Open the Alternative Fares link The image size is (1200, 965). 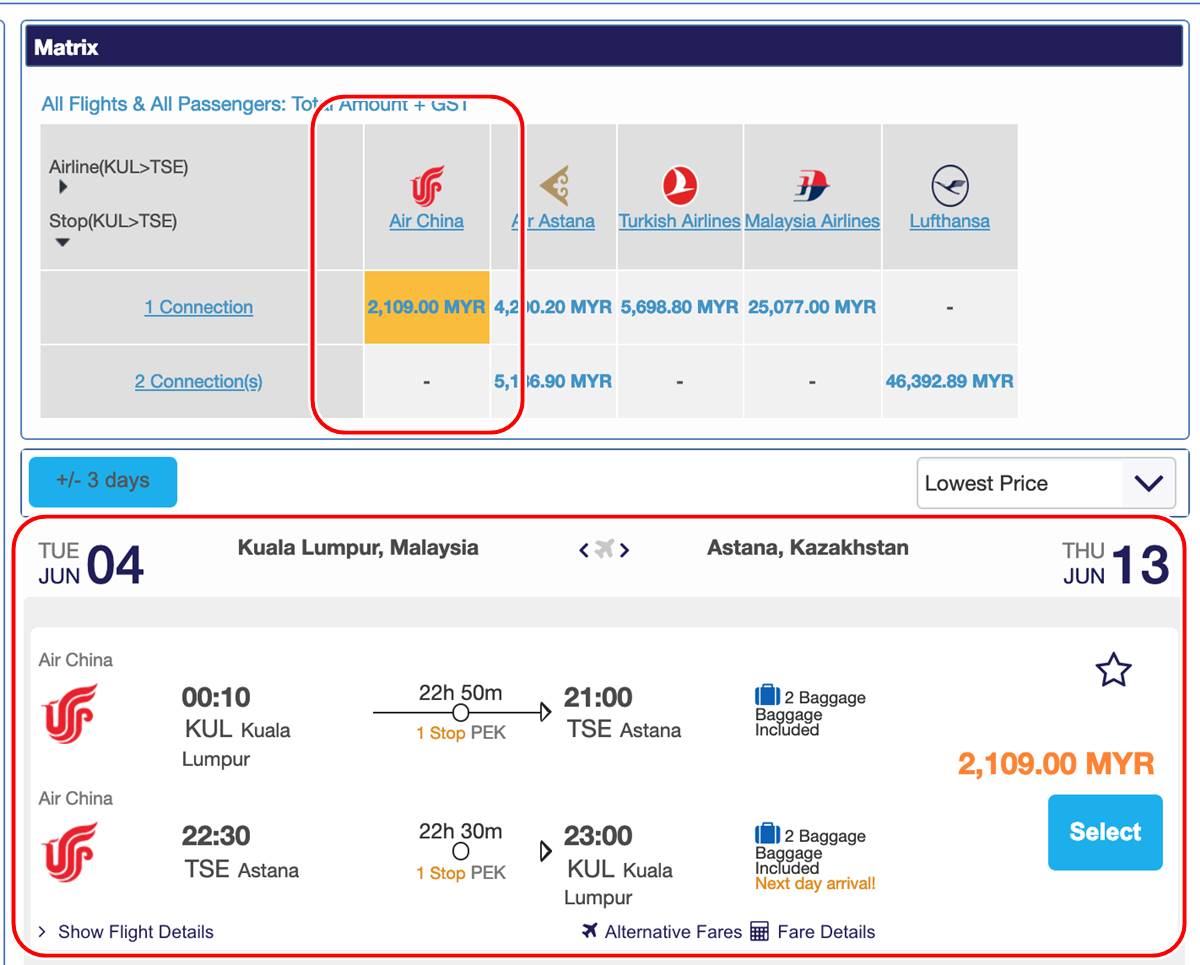(674, 932)
